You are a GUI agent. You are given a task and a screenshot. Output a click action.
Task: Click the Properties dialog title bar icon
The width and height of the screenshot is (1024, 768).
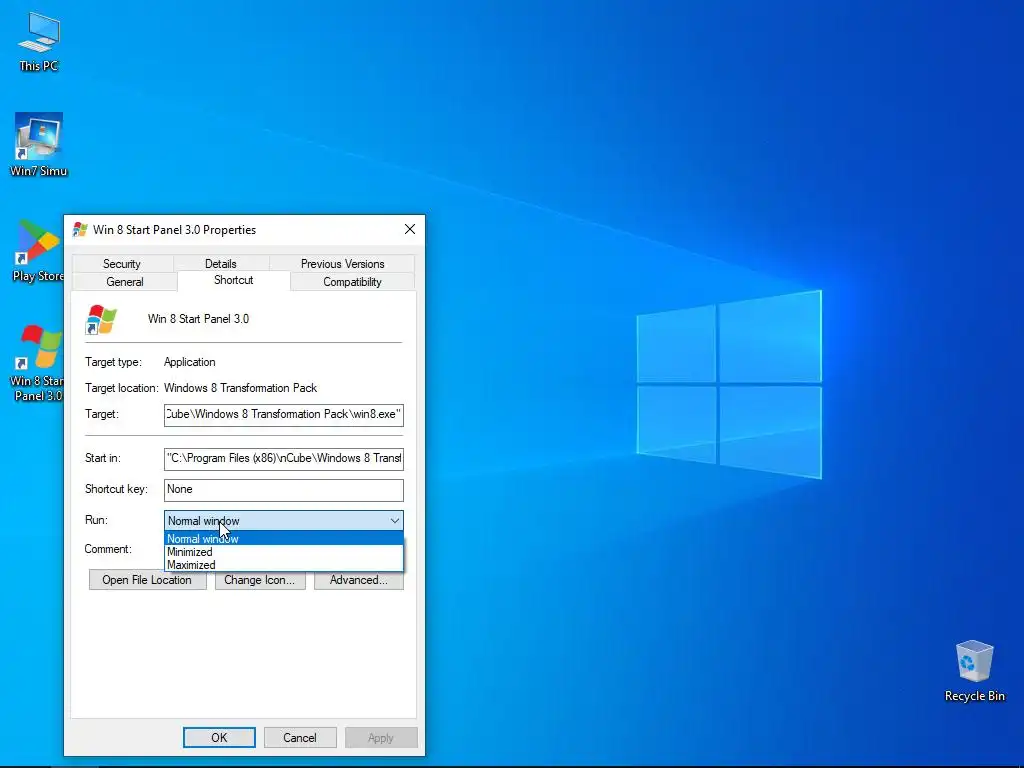pyautogui.click(x=80, y=229)
